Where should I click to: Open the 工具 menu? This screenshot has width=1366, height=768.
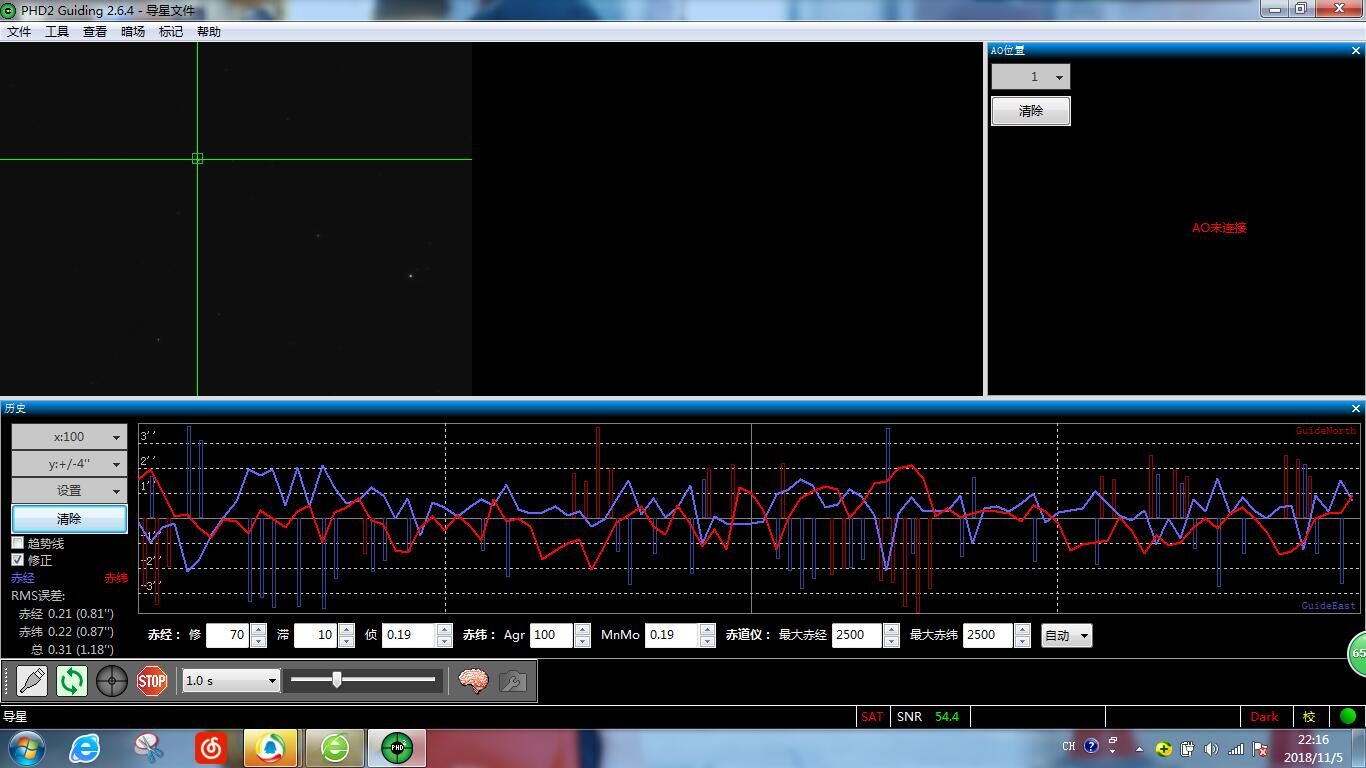(x=57, y=32)
